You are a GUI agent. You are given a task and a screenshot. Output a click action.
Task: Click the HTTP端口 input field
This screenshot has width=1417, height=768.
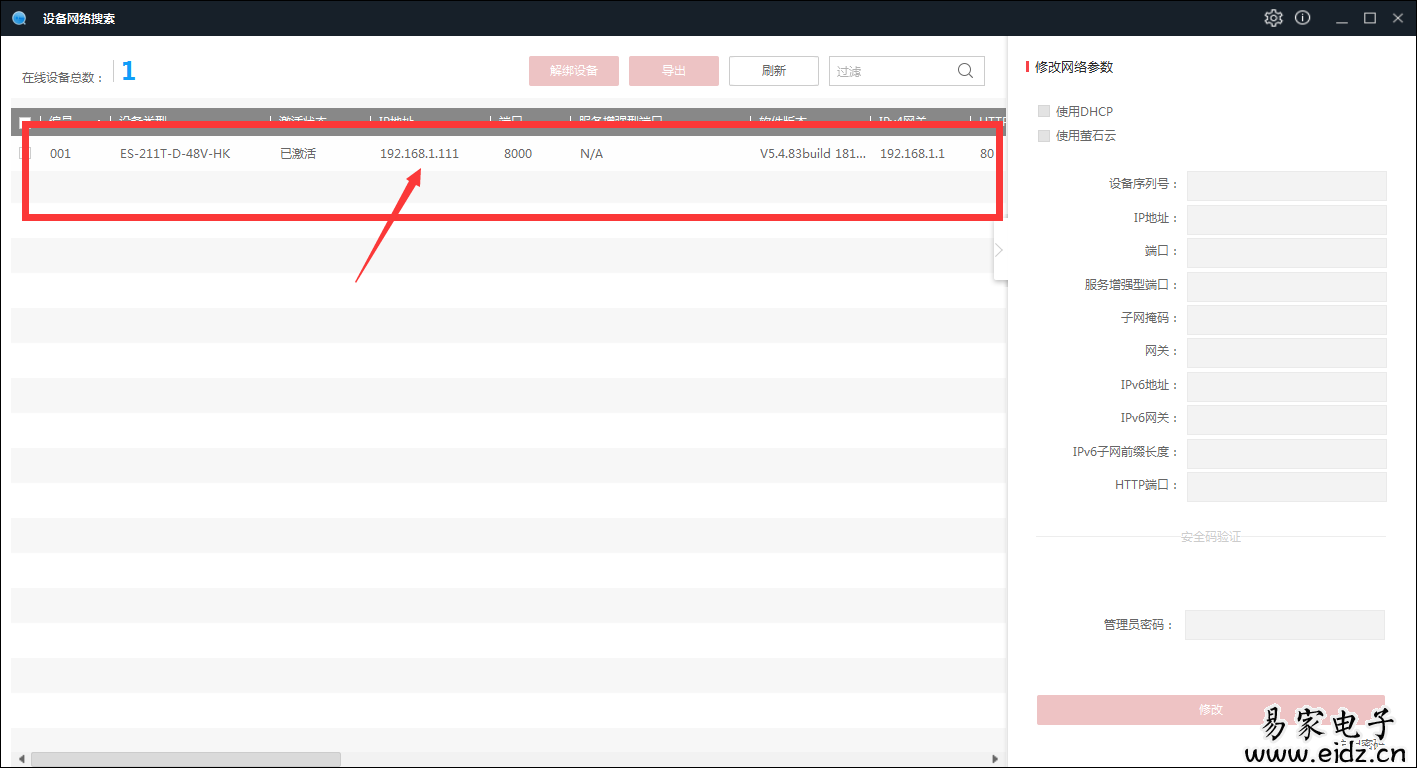1287,487
